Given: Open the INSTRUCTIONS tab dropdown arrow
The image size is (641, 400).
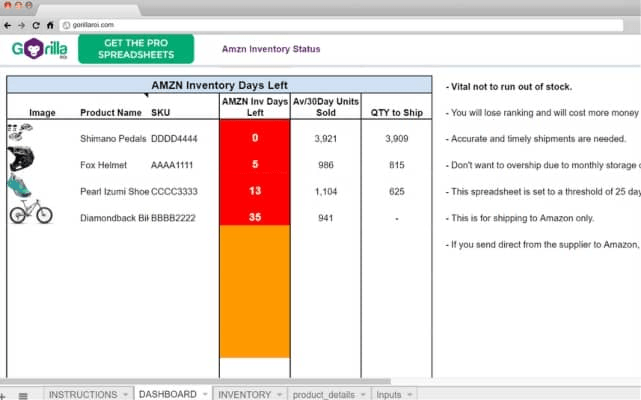Looking at the screenshot, I should point(126,394).
